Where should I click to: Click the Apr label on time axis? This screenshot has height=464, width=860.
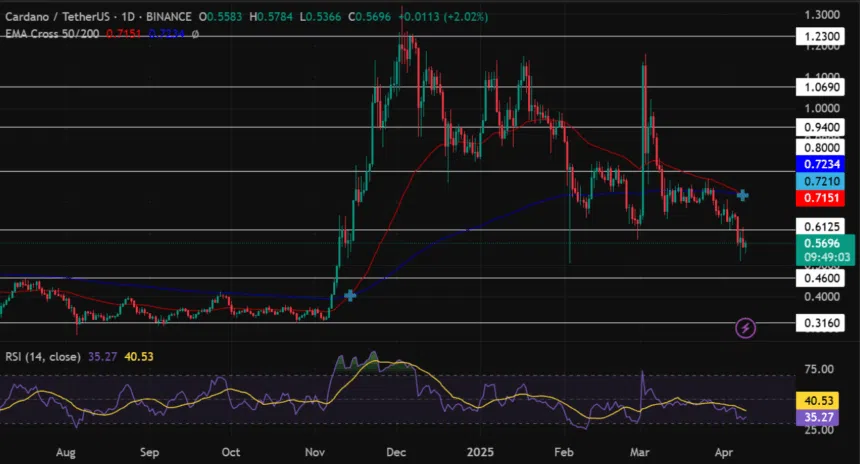click(x=724, y=452)
